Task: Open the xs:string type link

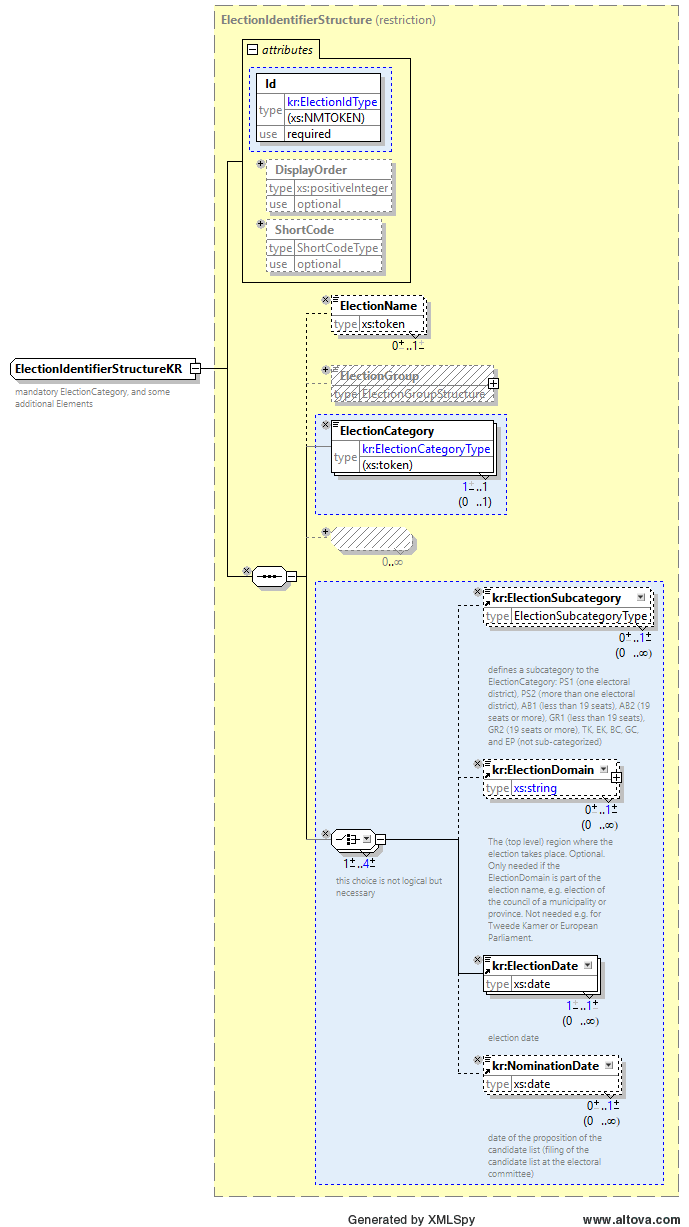Action: click(x=535, y=788)
